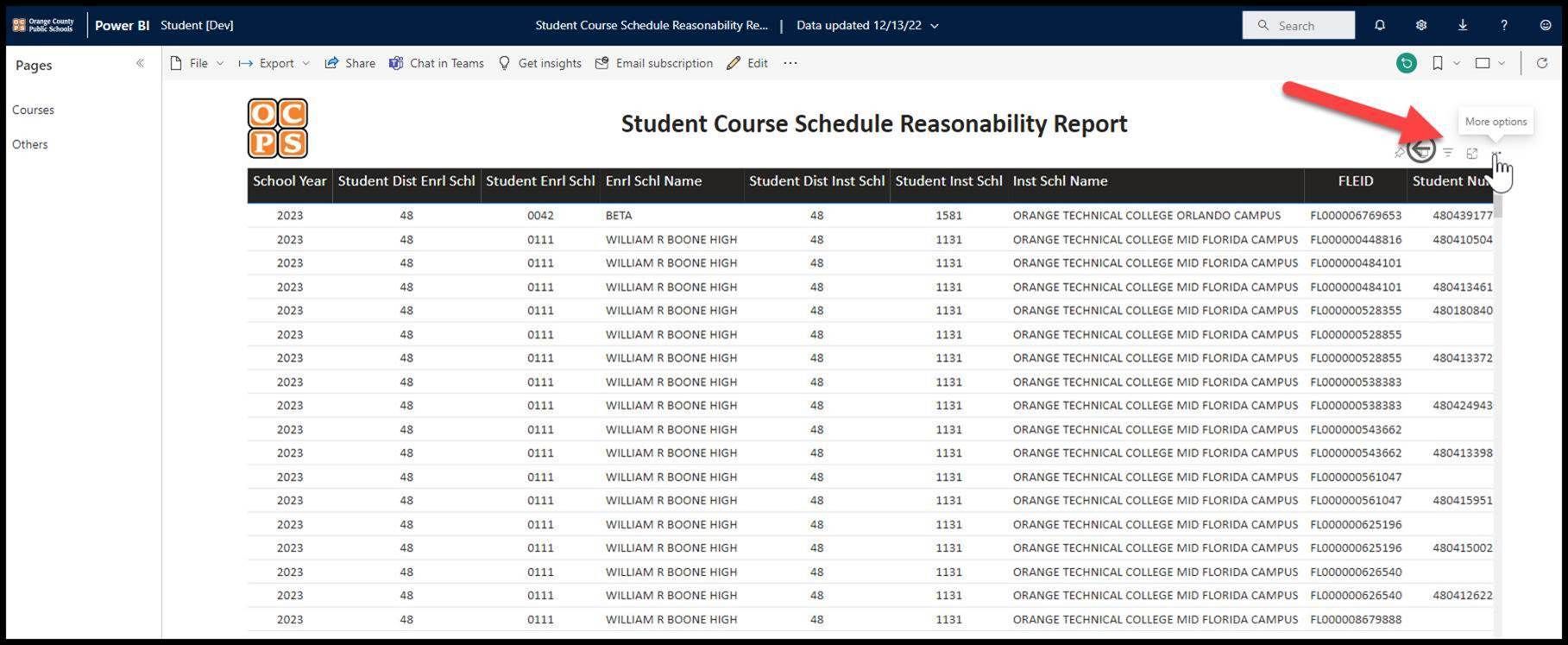1568x645 pixels.
Task: Expand the View dropdown chevron
Action: coord(1502,63)
